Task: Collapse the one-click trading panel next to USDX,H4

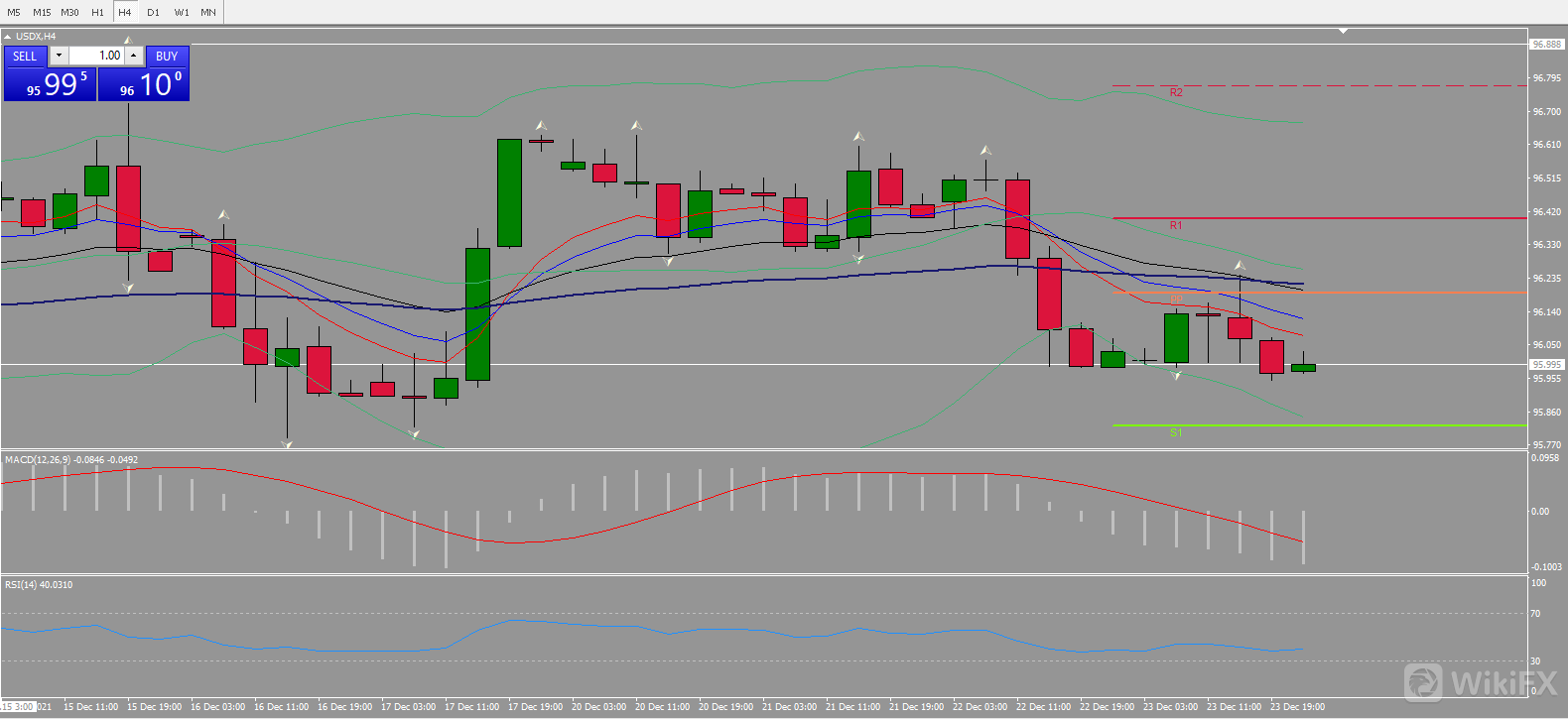Action: 8,37
